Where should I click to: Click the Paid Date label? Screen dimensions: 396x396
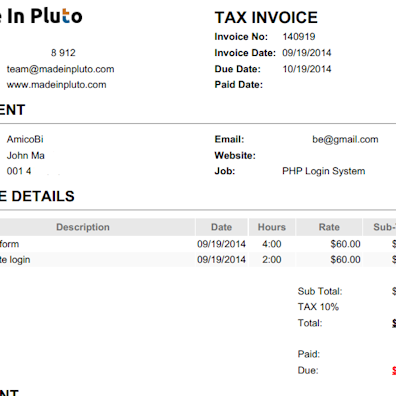coord(239,85)
